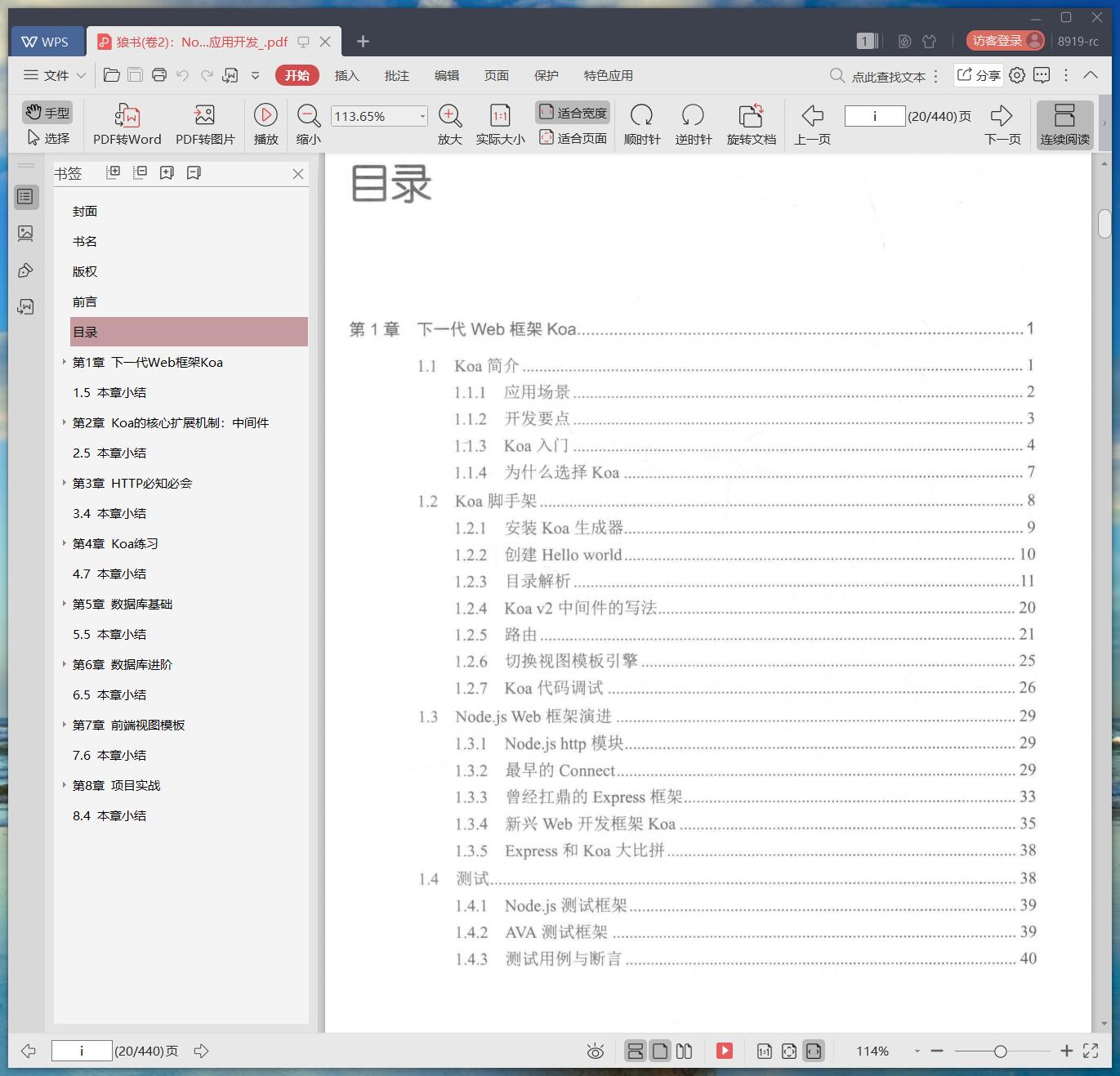Image resolution: width=1120 pixels, height=1076 pixels.
Task: Expand bookmark 第8章 项目实战
Action: (65, 784)
